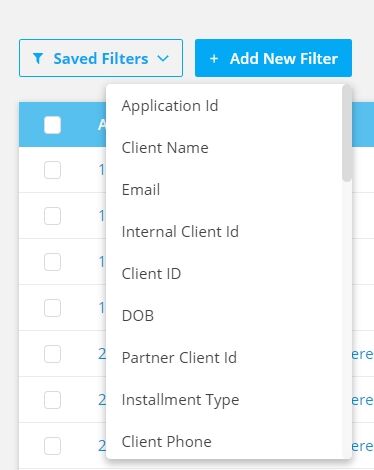Toggle the select-all checkbox in the table header
The height and width of the screenshot is (470, 374).
(52, 125)
